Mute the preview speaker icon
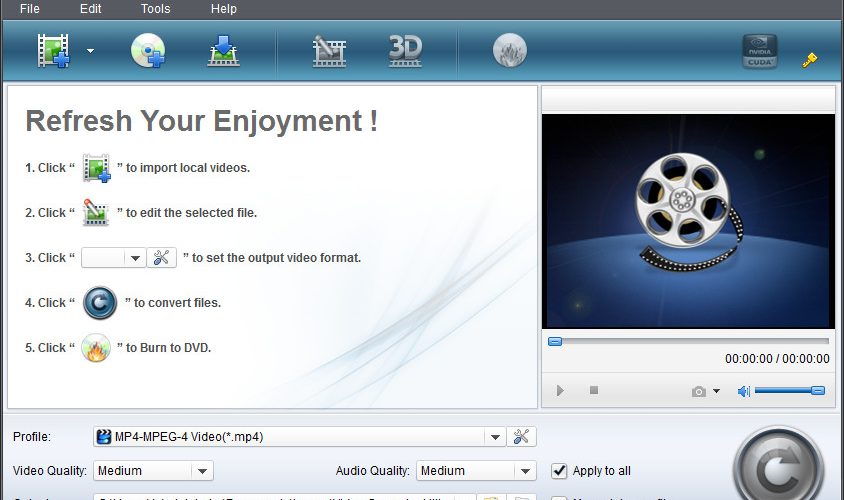 click(743, 391)
